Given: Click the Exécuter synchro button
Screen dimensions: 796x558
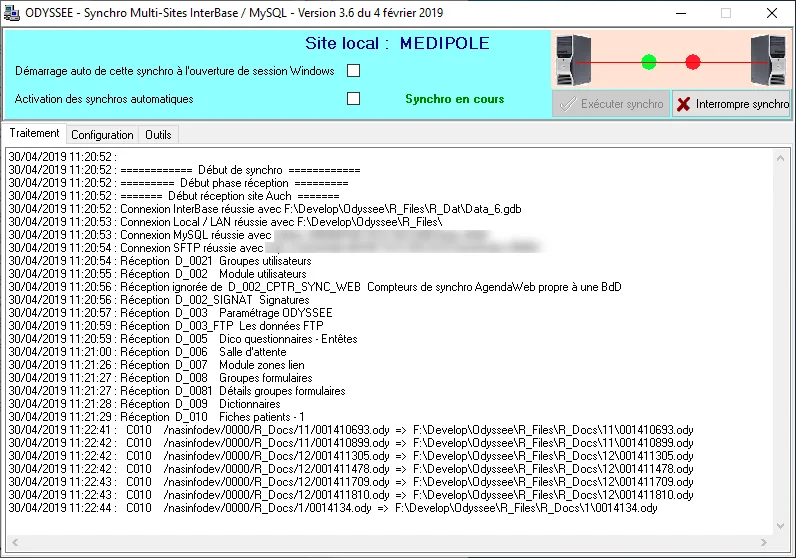Looking at the screenshot, I should [x=611, y=104].
